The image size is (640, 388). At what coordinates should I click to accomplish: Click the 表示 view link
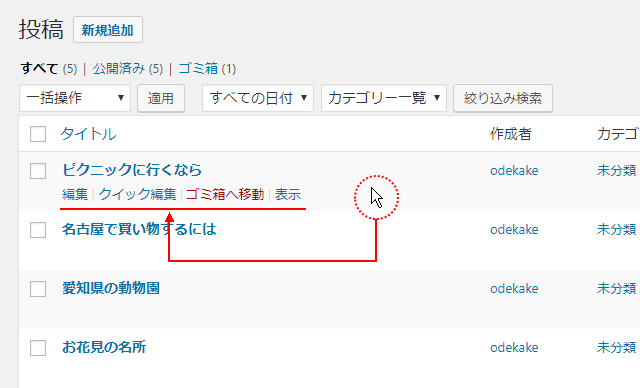288,195
